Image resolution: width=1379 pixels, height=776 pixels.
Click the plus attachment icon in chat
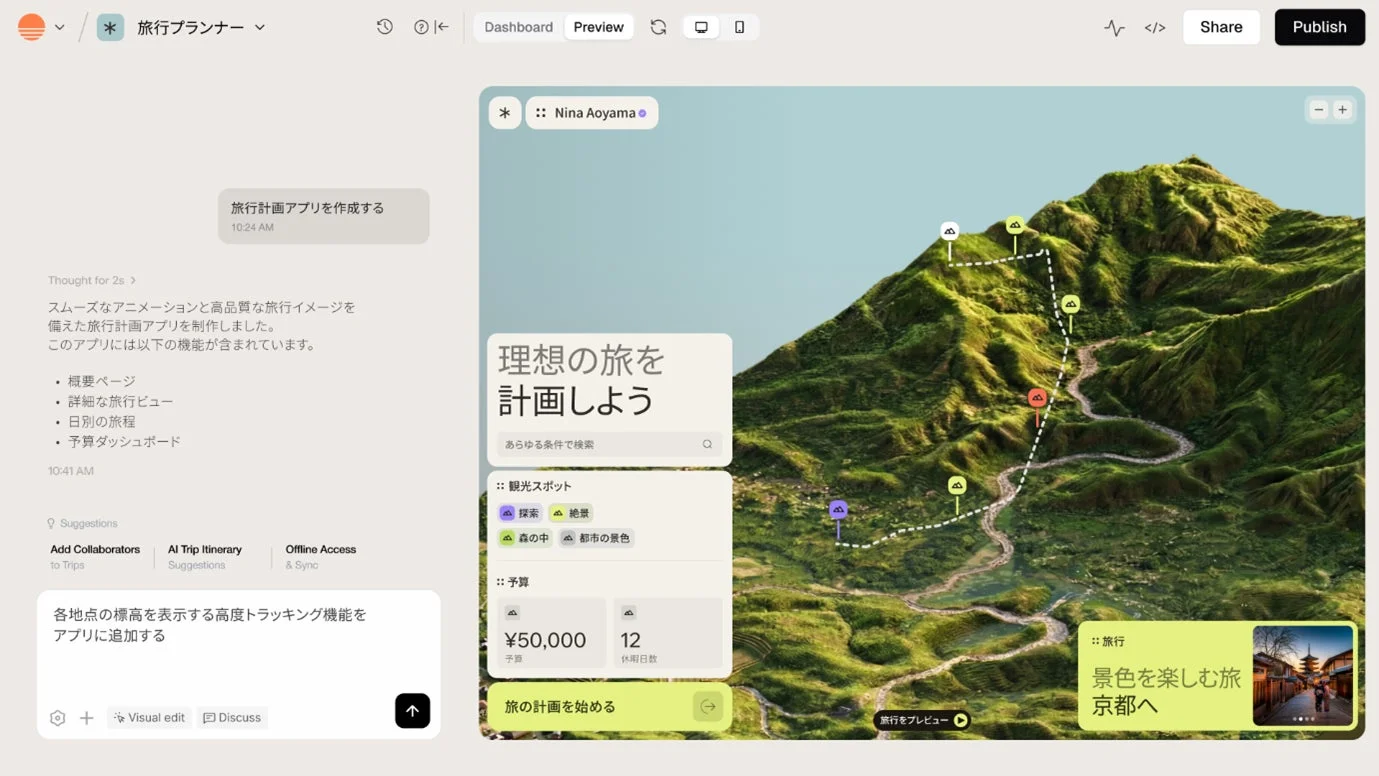[86, 717]
